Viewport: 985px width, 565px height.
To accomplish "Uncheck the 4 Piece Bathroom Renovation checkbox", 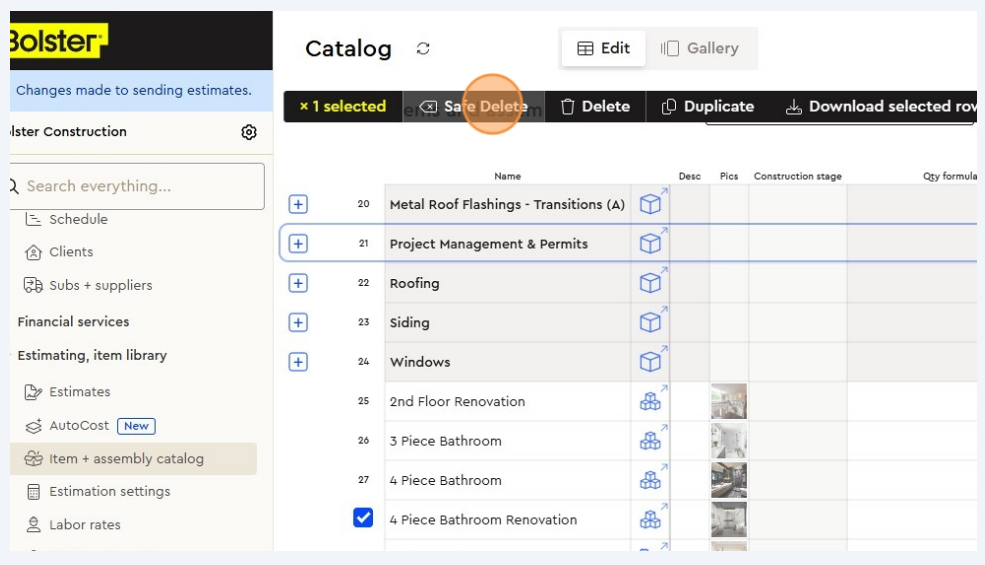I will pos(363,518).
